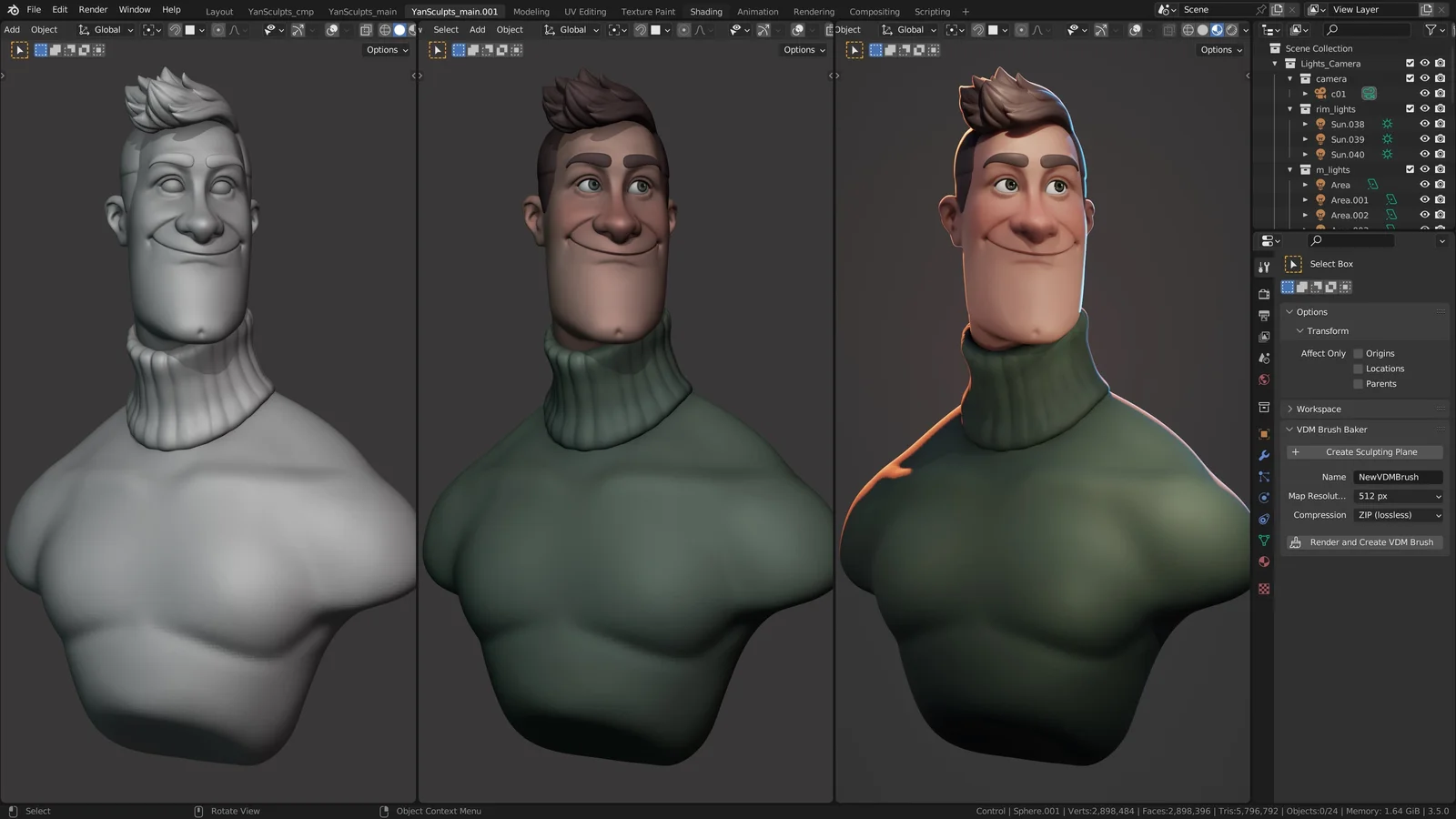Viewport: 1456px width, 819px height.
Task: Select the Rendered viewport shading mode
Action: tap(1231, 29)
